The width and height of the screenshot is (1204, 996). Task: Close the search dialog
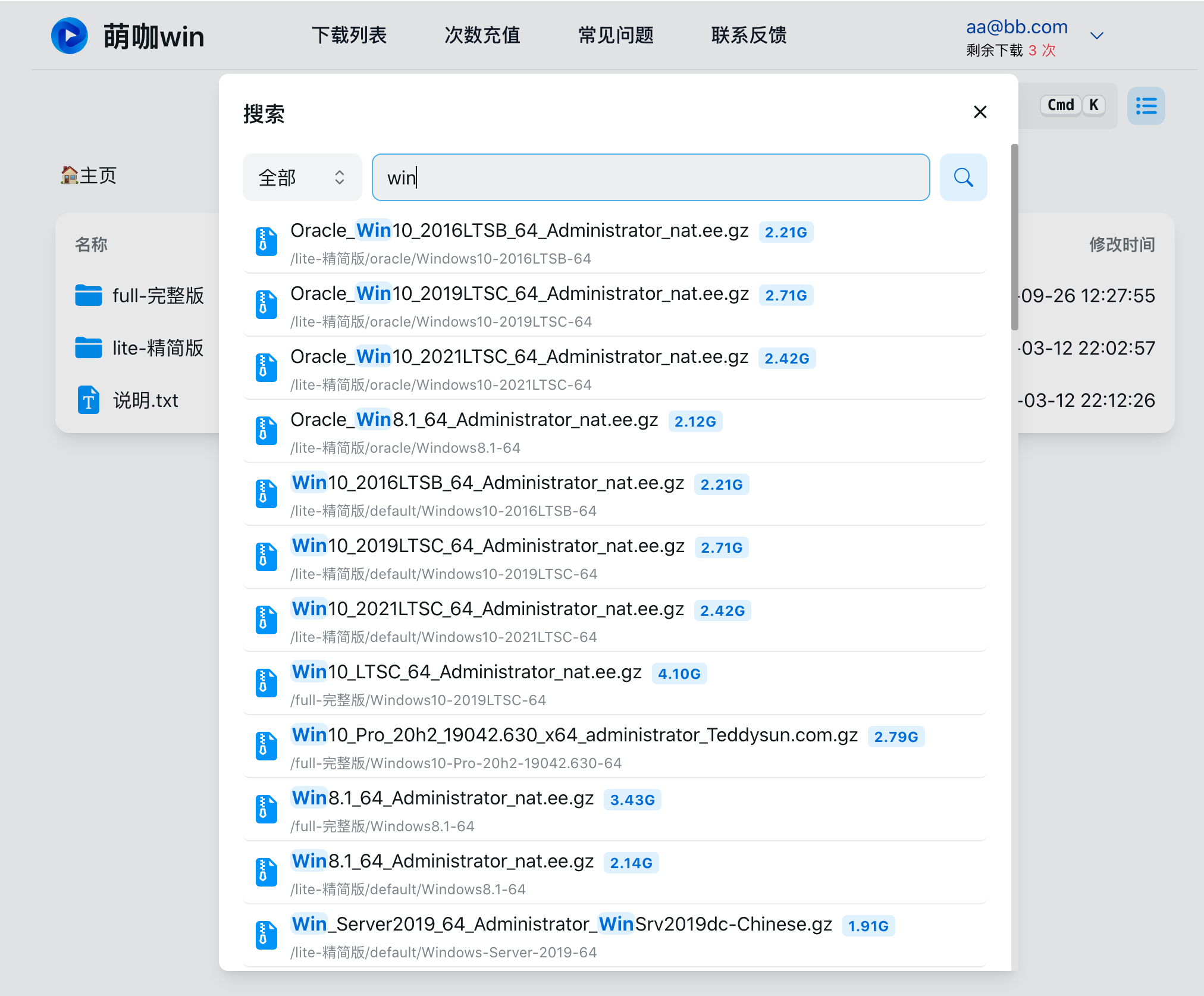pyautogui.click(x=980, y=112)
